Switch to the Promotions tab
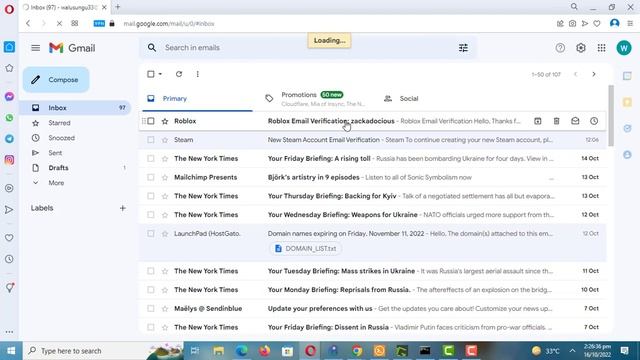The width and height of the screenshot is (640, 360). [317, 98]
